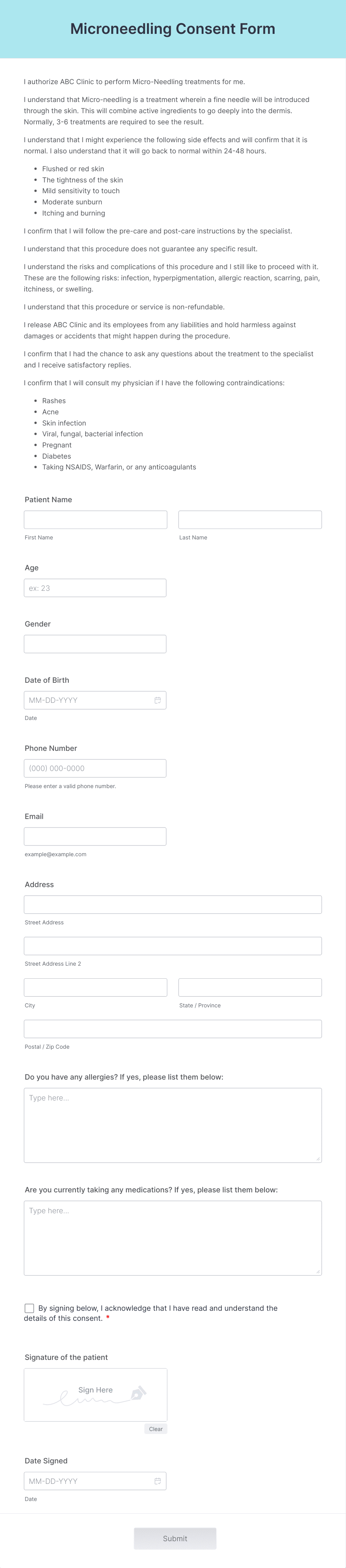Focus the First Name input field
The width and height of the screenshot is (346, 1568).
tap(95, 519)
